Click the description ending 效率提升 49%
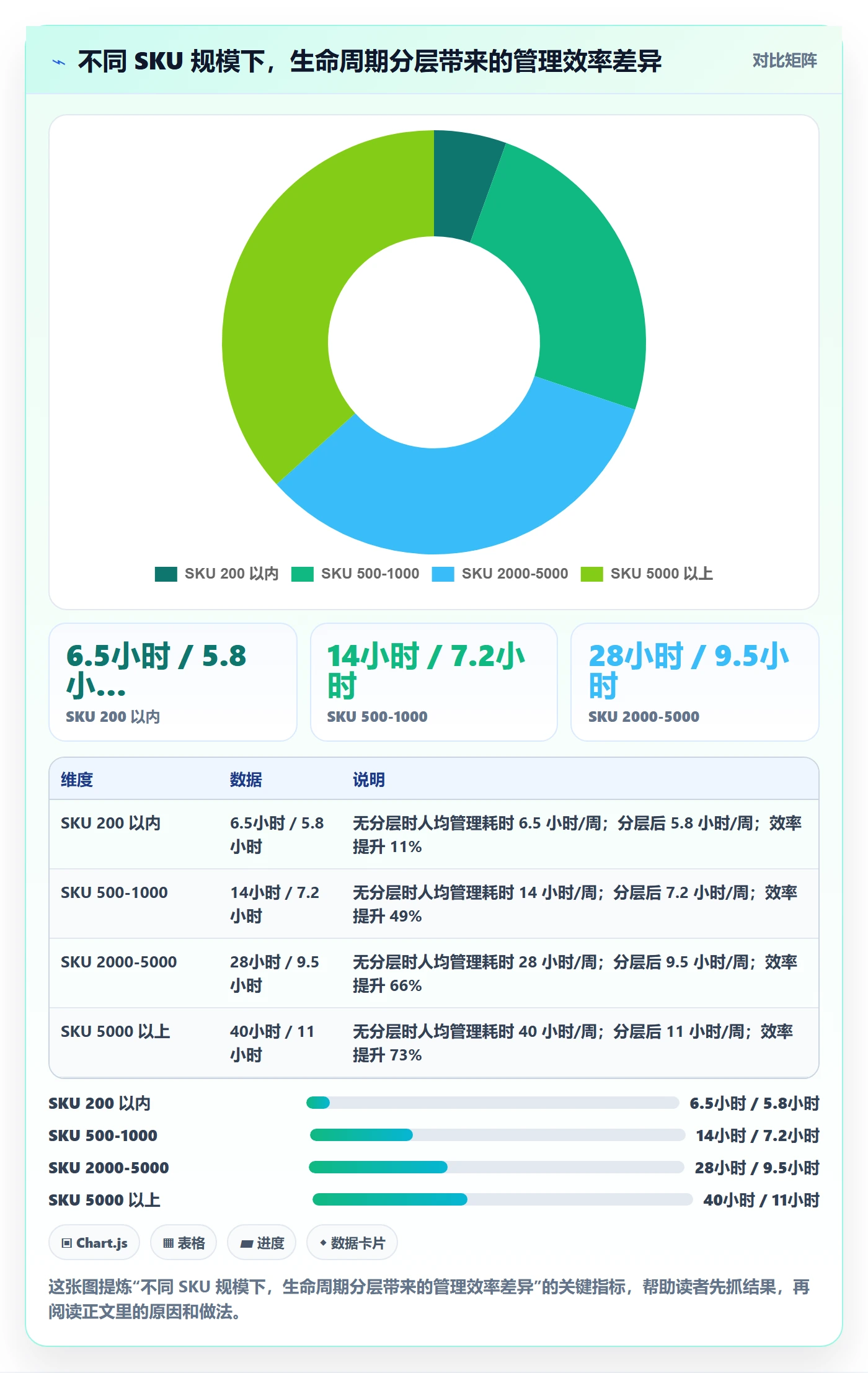The height and width of the screenshot is (1373, 868). point(575,904)
